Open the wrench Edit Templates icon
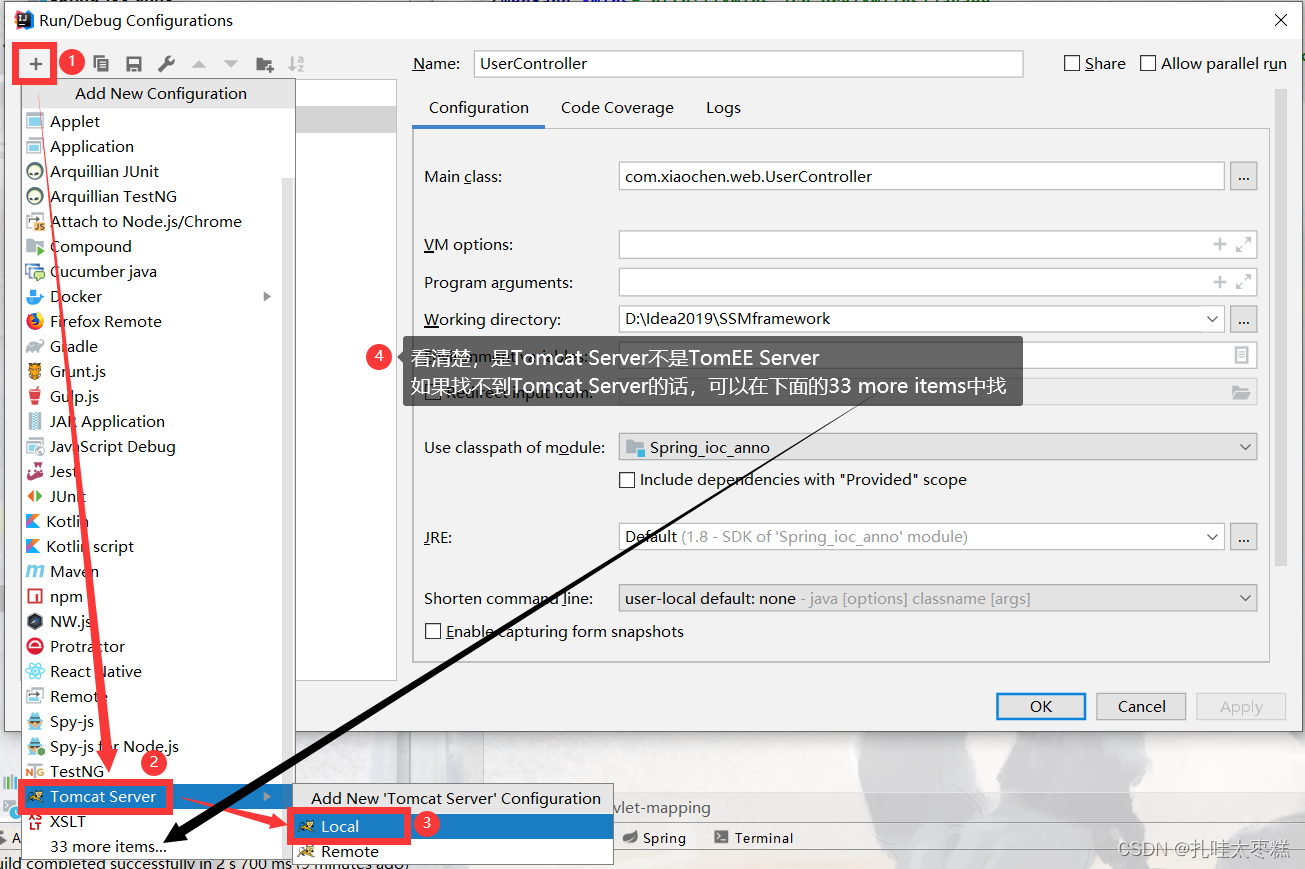The image size is (1305, 869). tap(166, 64)
